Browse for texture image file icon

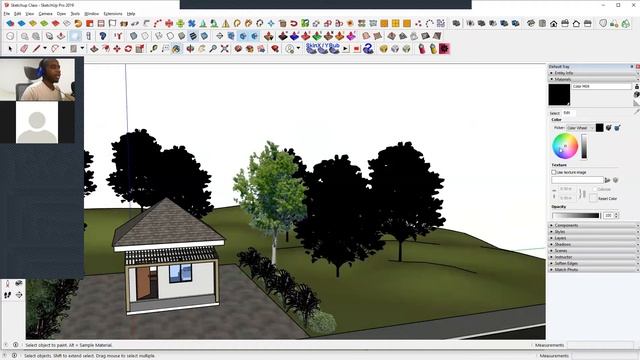(608, 180)
